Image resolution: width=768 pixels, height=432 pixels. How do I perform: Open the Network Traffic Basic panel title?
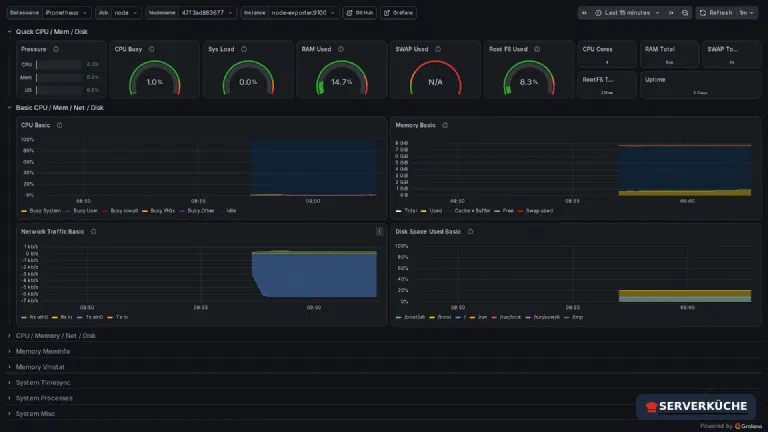52,232
